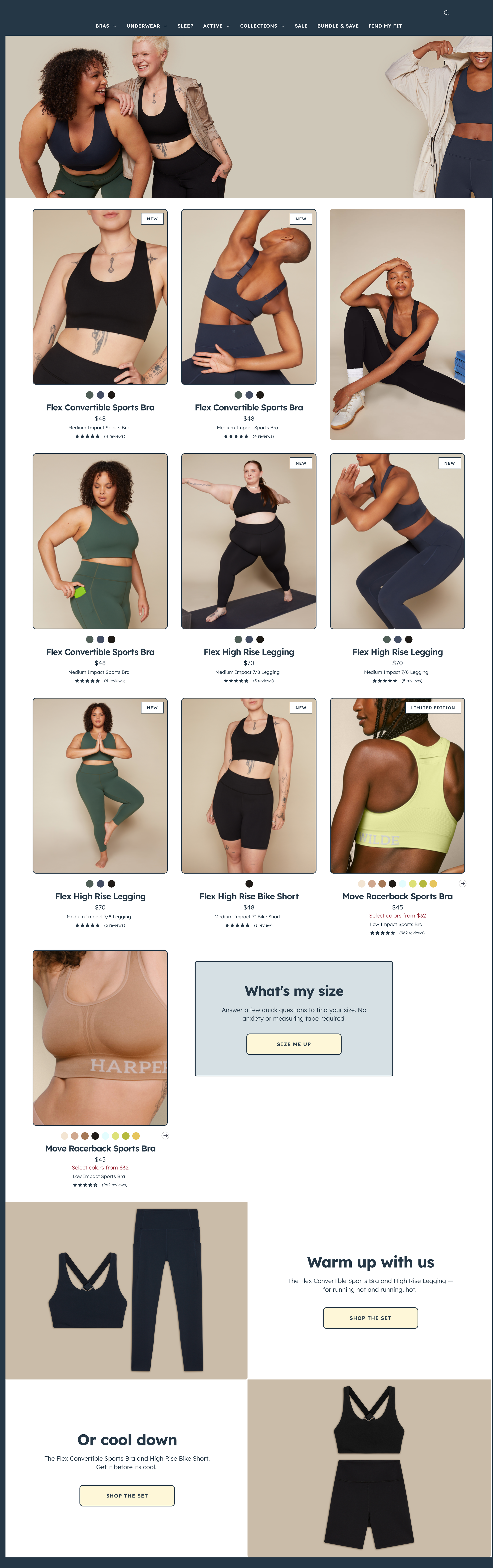Image resolution: width=493 pixels, height=1568 pixels.
Task: Select black swatch on Flex High Rise Bike Short
Action: click(249, 884)
